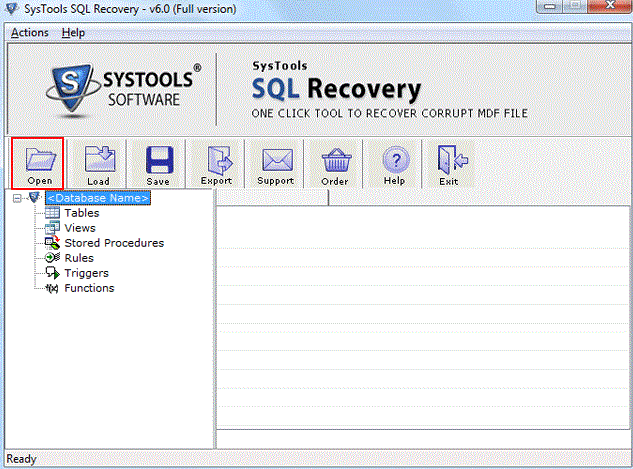Click the database shield icon in tree
Screen dimensions: 633x469
(x=34, y=197)
